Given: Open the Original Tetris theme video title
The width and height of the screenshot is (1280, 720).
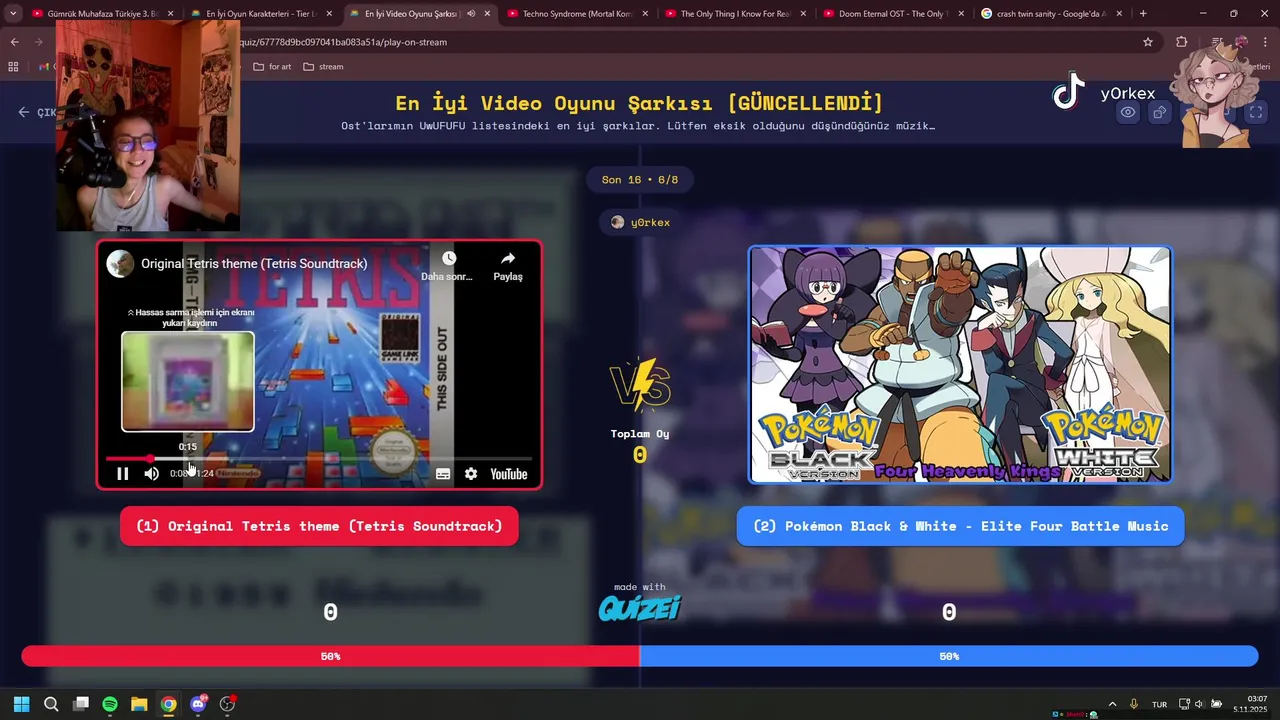Looking at the screenshot, I should click(x=254, y=264).
